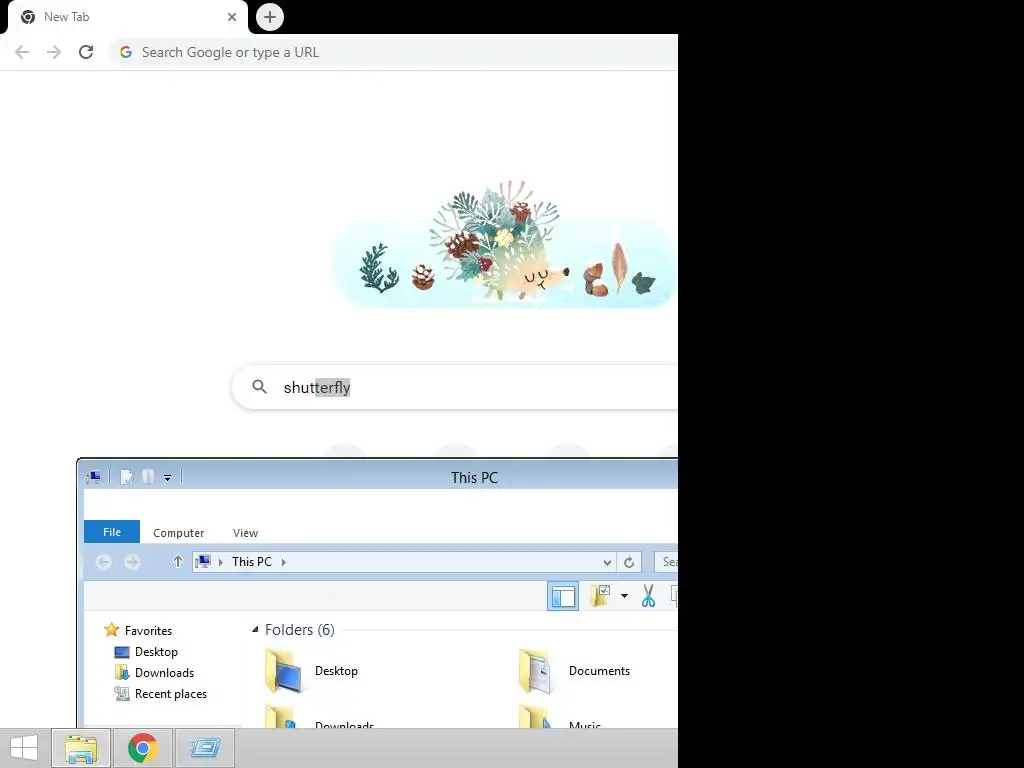The image size is (1024, 768).
Task: Click the folder options icon
Action: (x=600, y=596)
